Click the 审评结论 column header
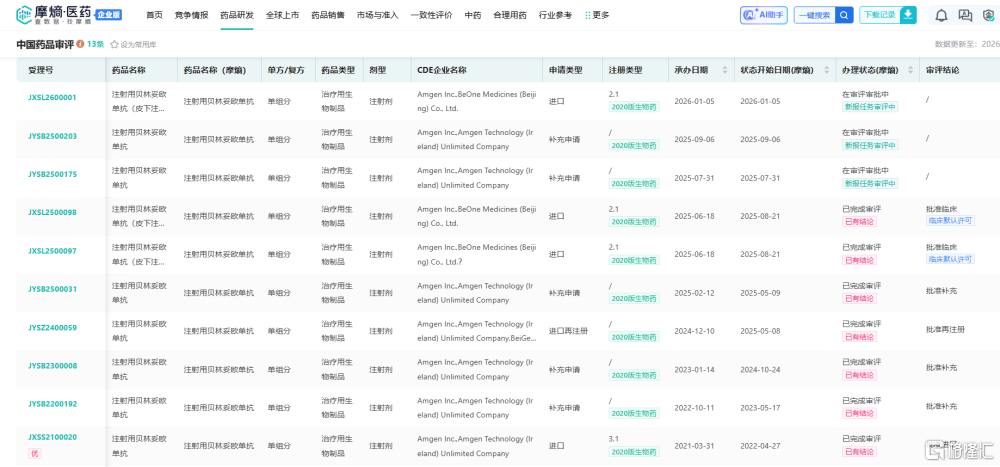 [x=943, y=70]
